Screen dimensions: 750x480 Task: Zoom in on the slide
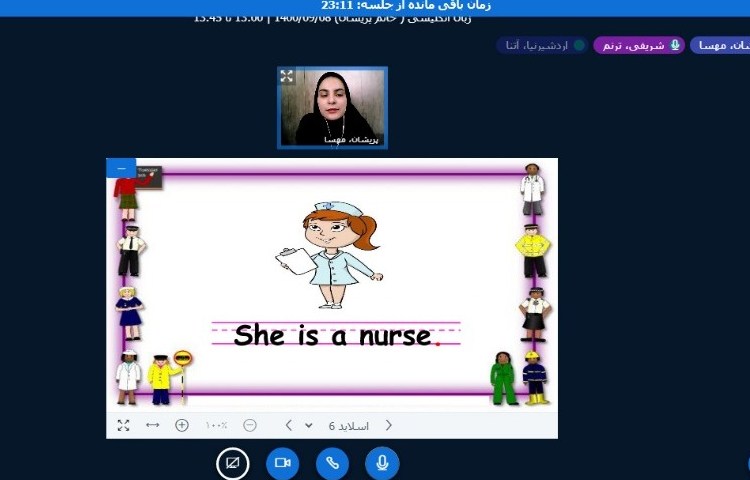pos(182,425)
